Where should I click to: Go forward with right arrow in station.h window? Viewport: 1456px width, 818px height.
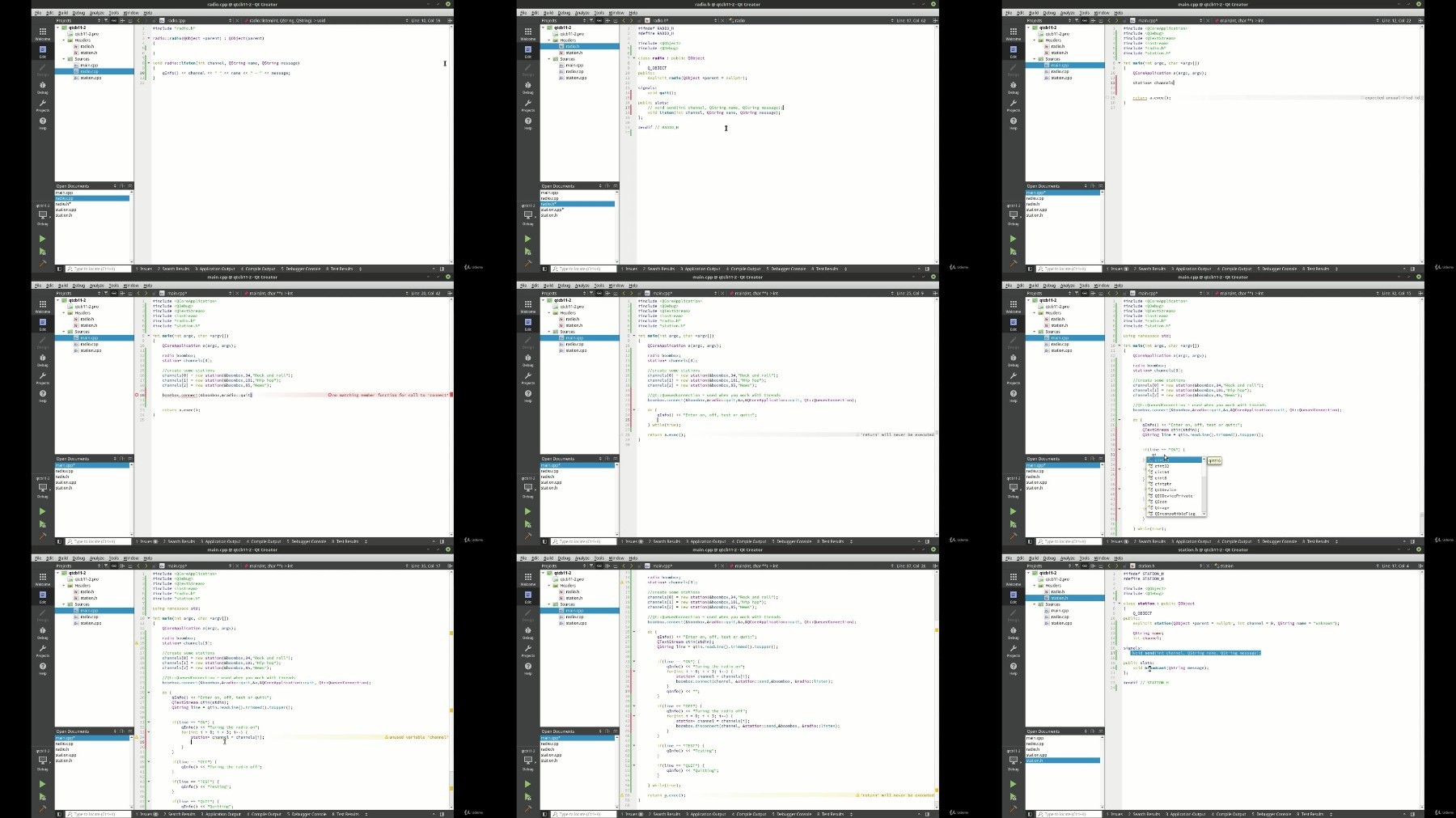coord(1115,566)
